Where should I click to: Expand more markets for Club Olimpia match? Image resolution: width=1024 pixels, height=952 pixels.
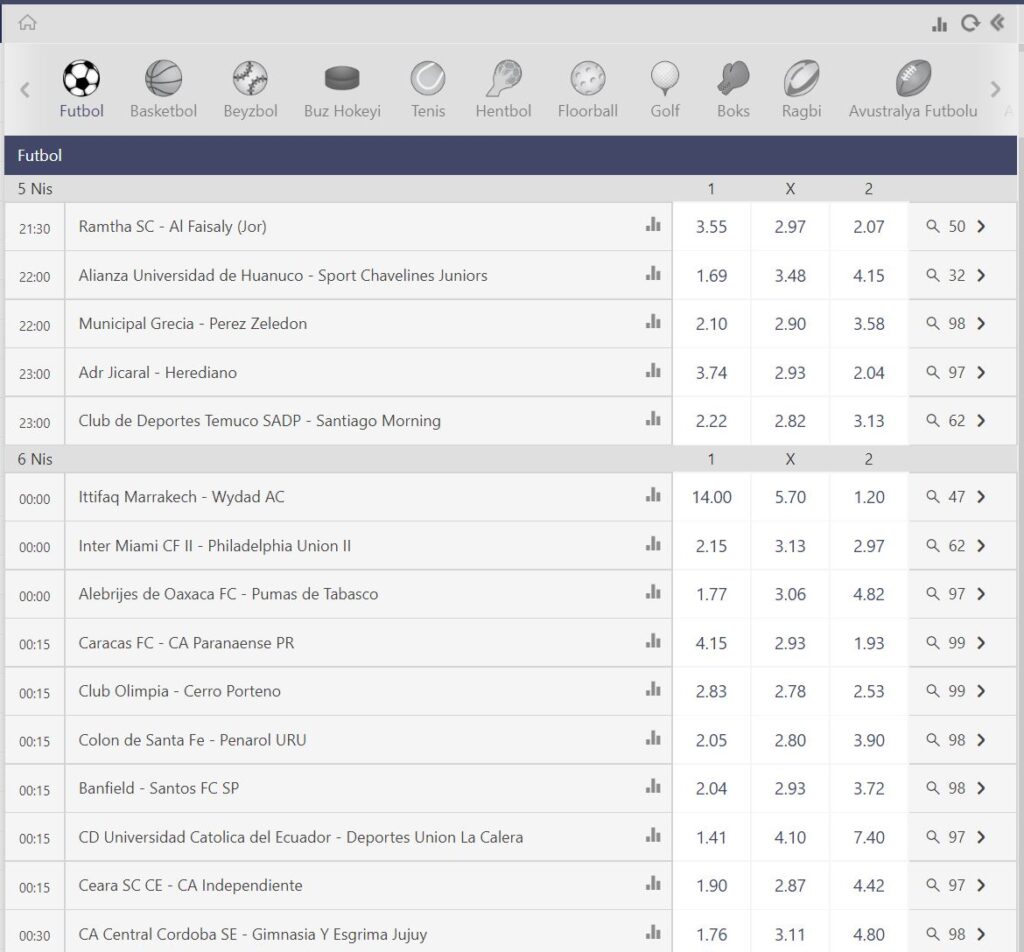coord(957,691)
